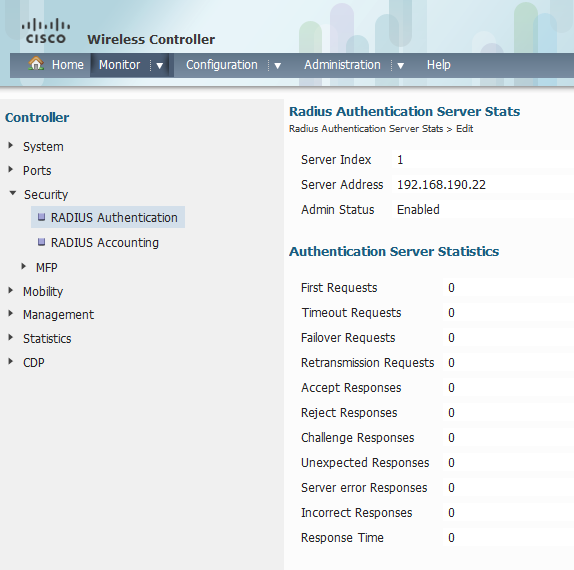Open the Administration dropdown arrow

pyautogui.click(x=400, y=66)
